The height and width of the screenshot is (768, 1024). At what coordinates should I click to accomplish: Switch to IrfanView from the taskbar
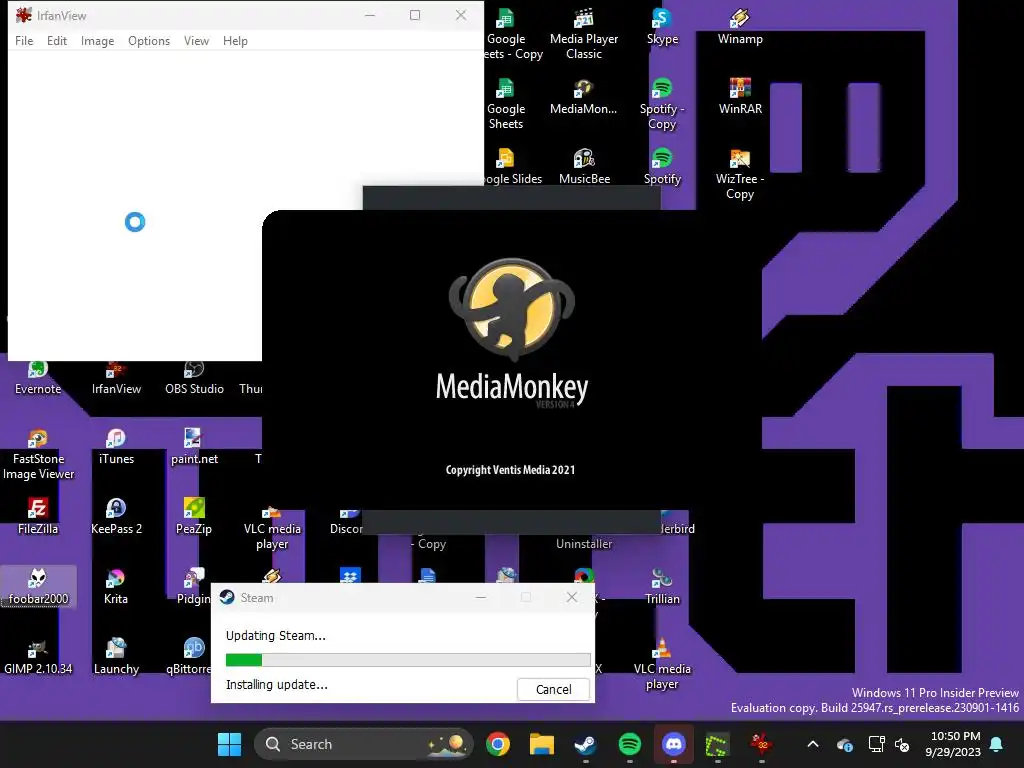(761, 744)
